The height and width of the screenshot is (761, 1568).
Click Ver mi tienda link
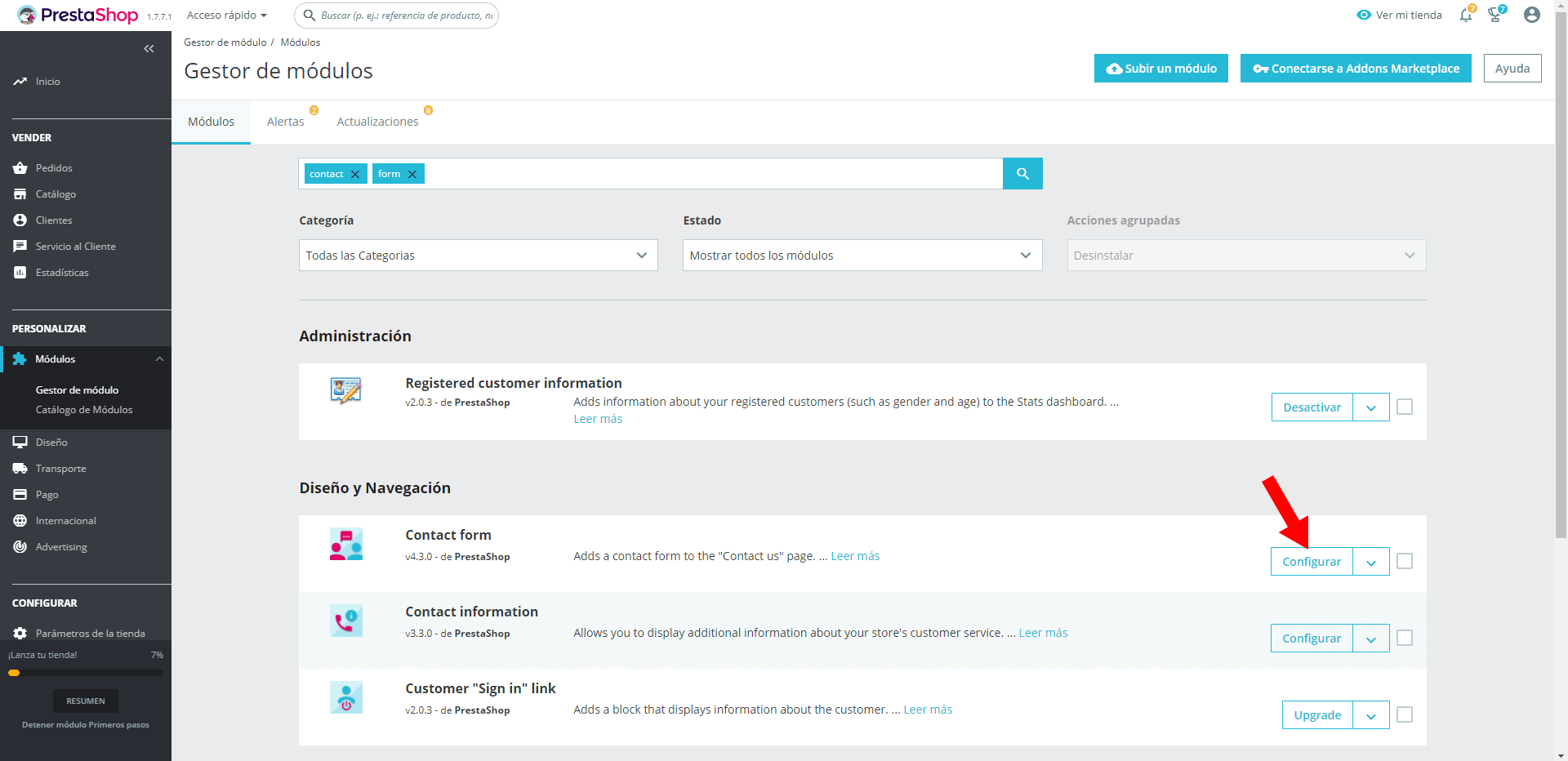(x=1399, y=15)
